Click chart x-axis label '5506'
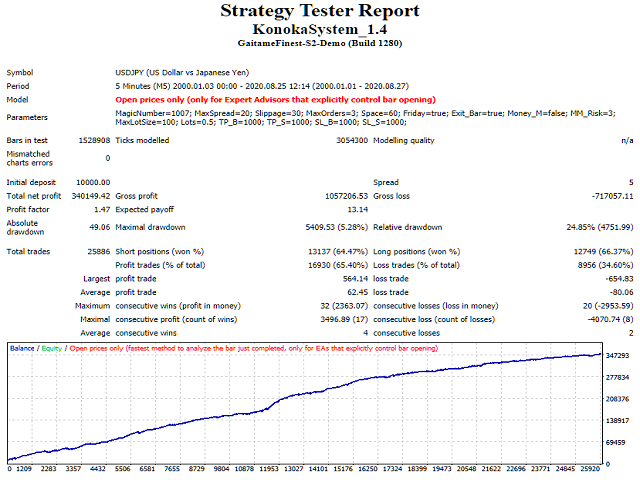 click(122, 469)
